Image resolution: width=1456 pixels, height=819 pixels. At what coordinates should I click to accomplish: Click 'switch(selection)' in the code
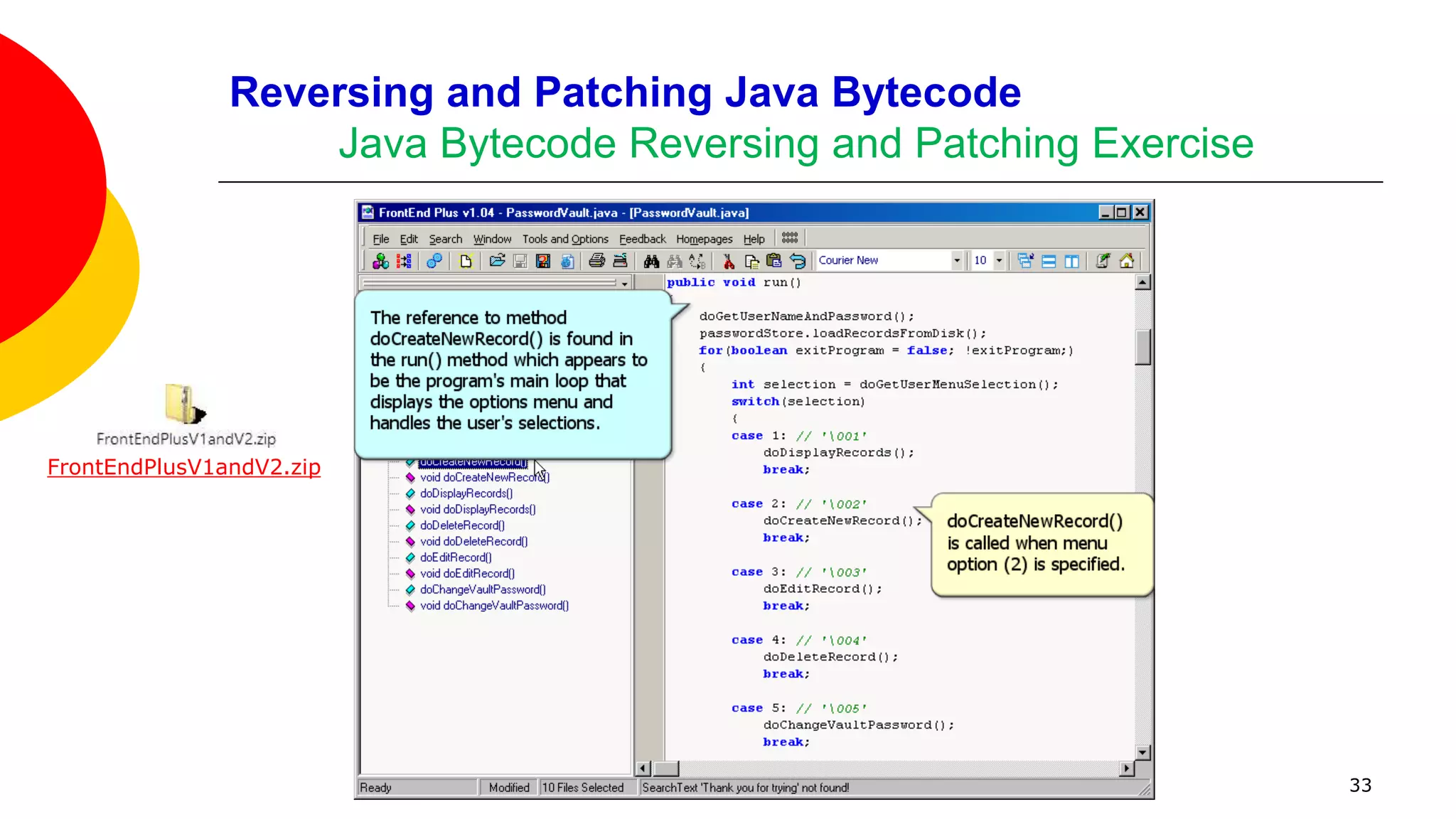click(x=798, y=402)
